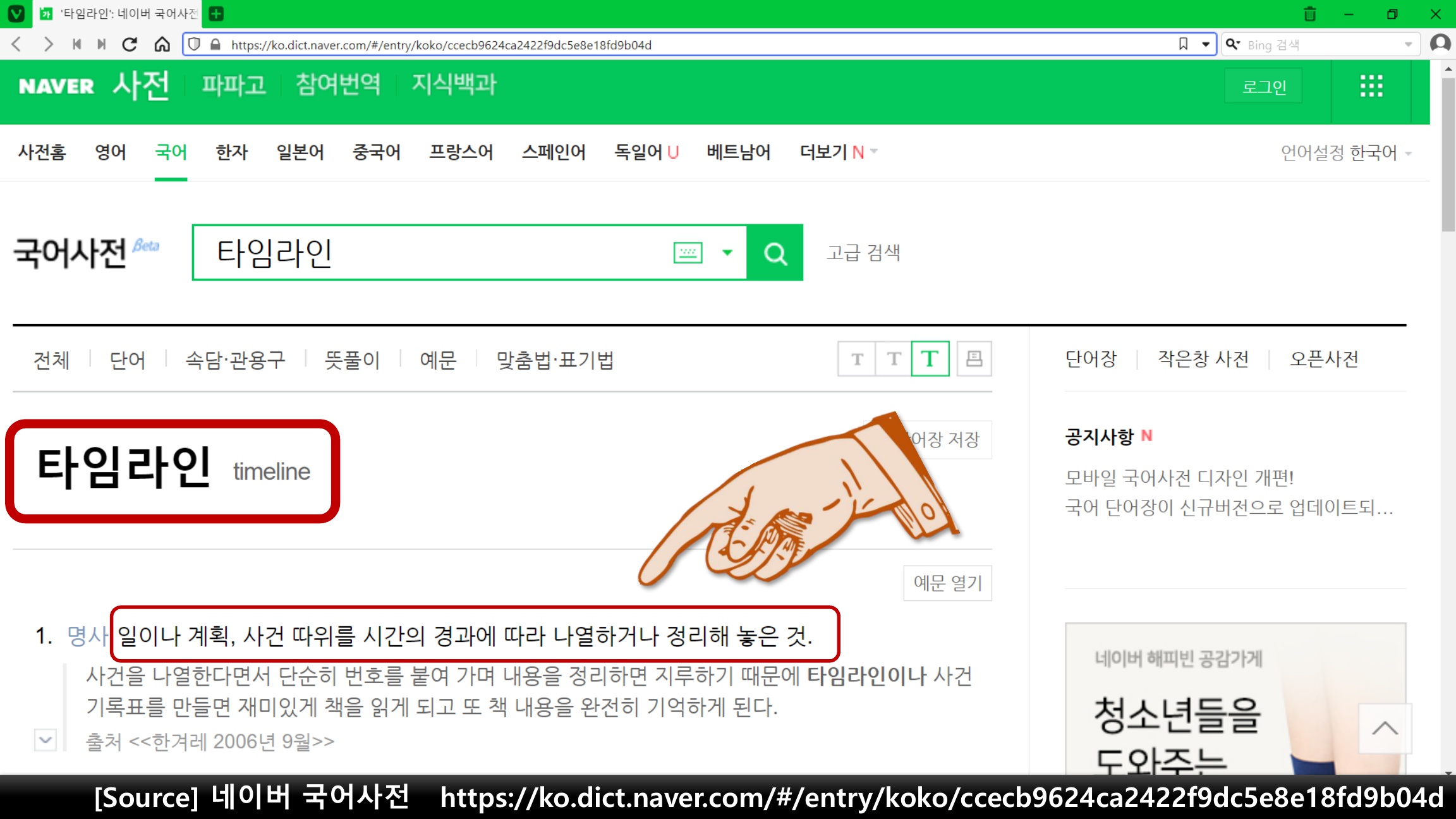Expand the 더보기 languages dropdown
This screenshot has height=819, width=1456.
click(838, 152)
